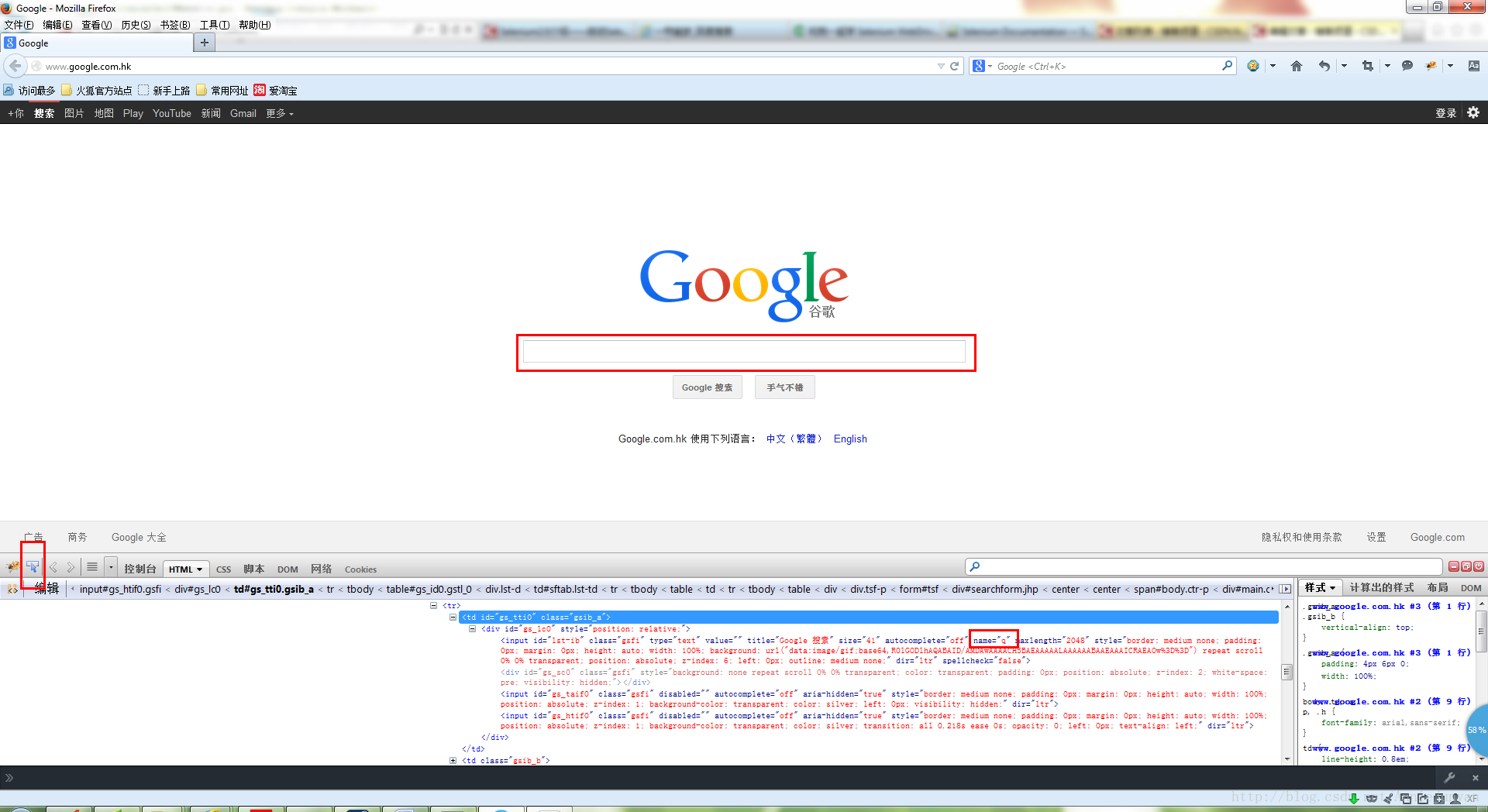
Task: Click the Firebug bug icon in the panel toolbar
Action: [13, 568]
